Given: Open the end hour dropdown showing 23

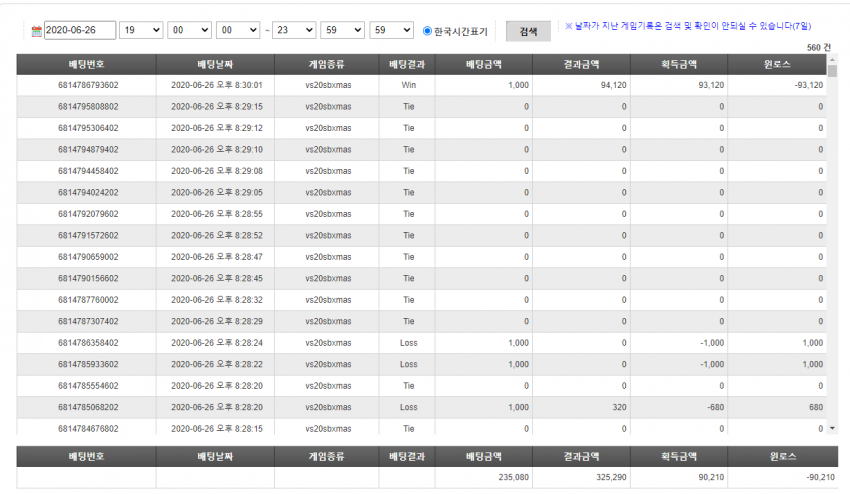Looking at the screenshot, I should (294, 30).
